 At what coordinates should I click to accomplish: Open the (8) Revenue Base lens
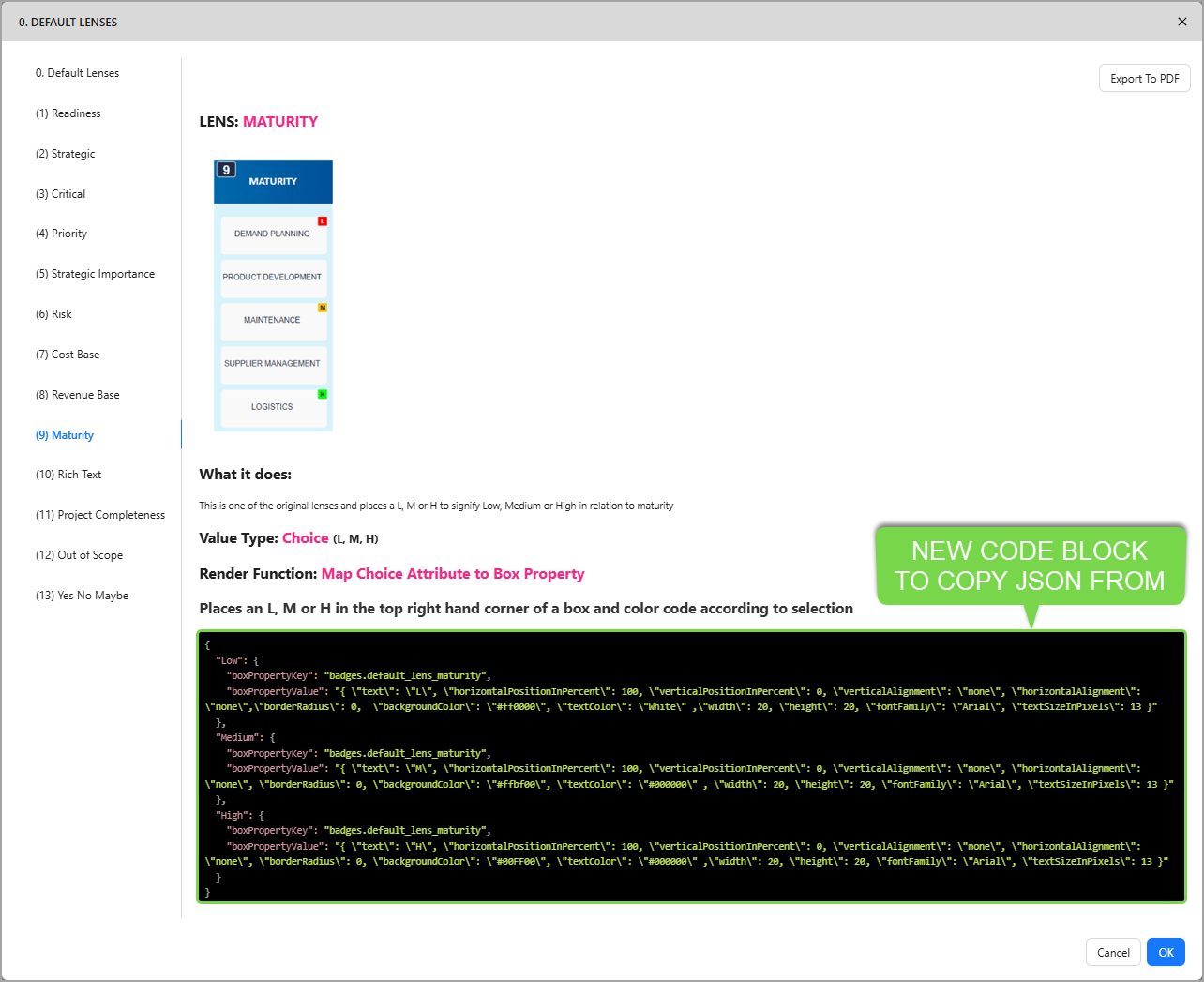(x=77, y=395)
